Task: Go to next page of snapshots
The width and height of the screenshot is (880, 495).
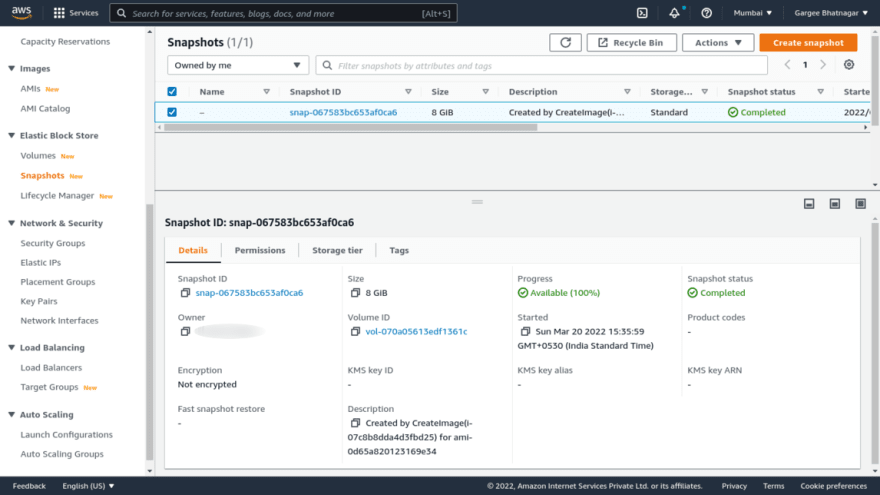Action: click(823, 65)
